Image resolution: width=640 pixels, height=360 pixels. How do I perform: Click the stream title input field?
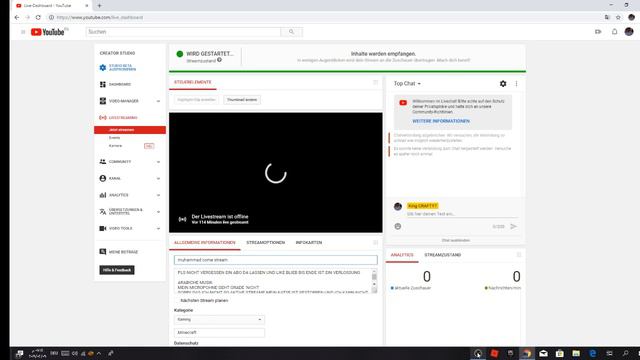[276, 260]
